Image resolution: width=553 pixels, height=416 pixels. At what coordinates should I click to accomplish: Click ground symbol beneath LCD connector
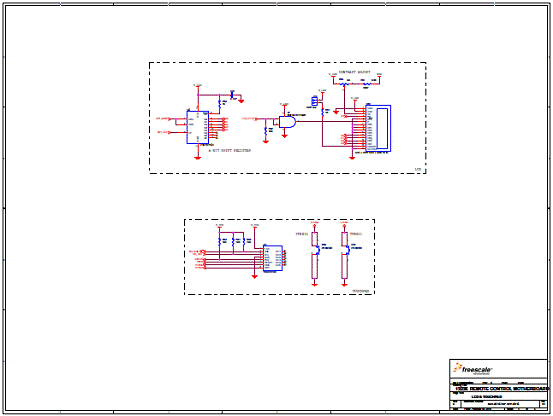coord(352,158)
